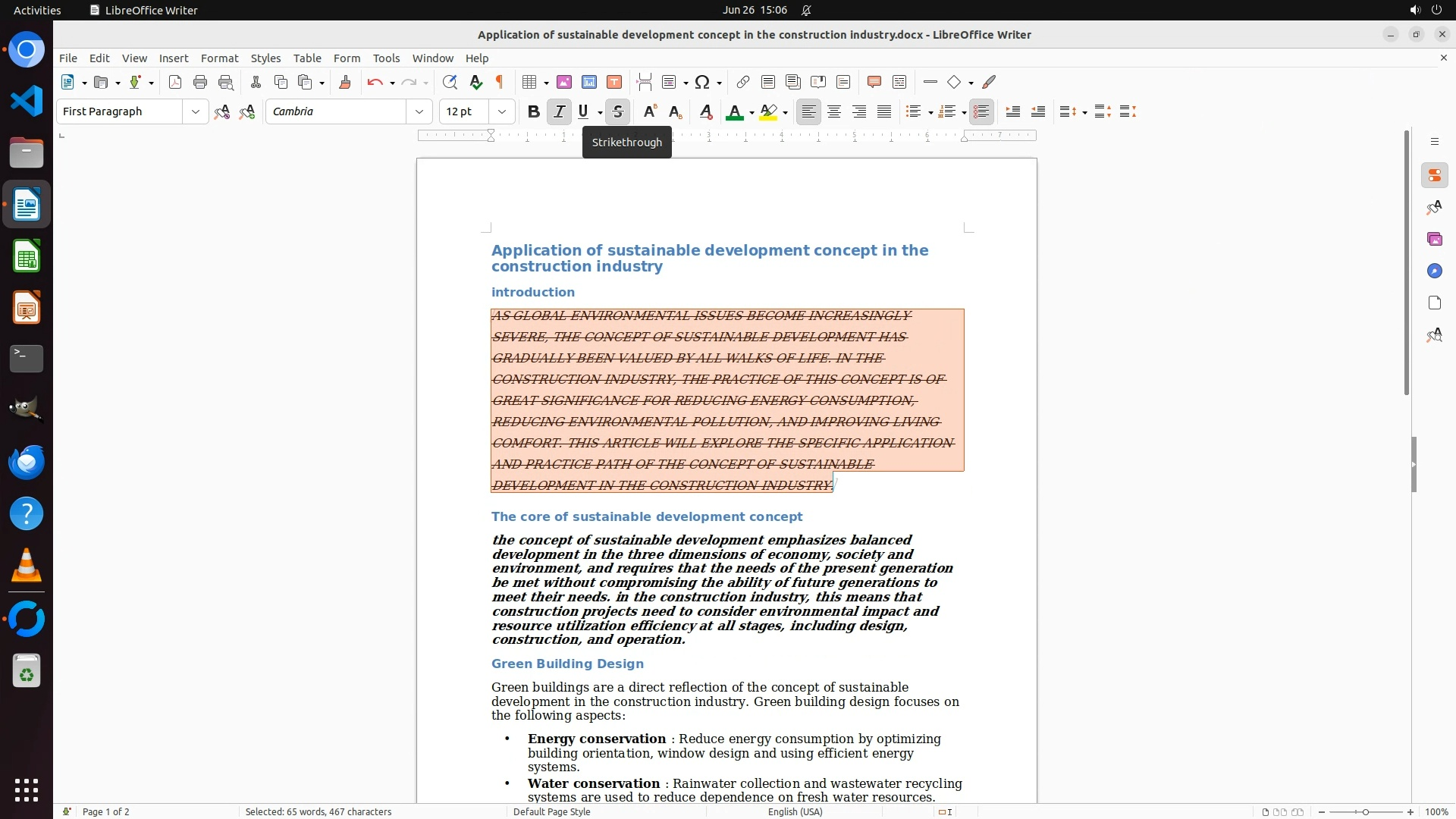Open the sidebar Navigator compass icon
The image size is (1456, 819).
point(1434,271)
